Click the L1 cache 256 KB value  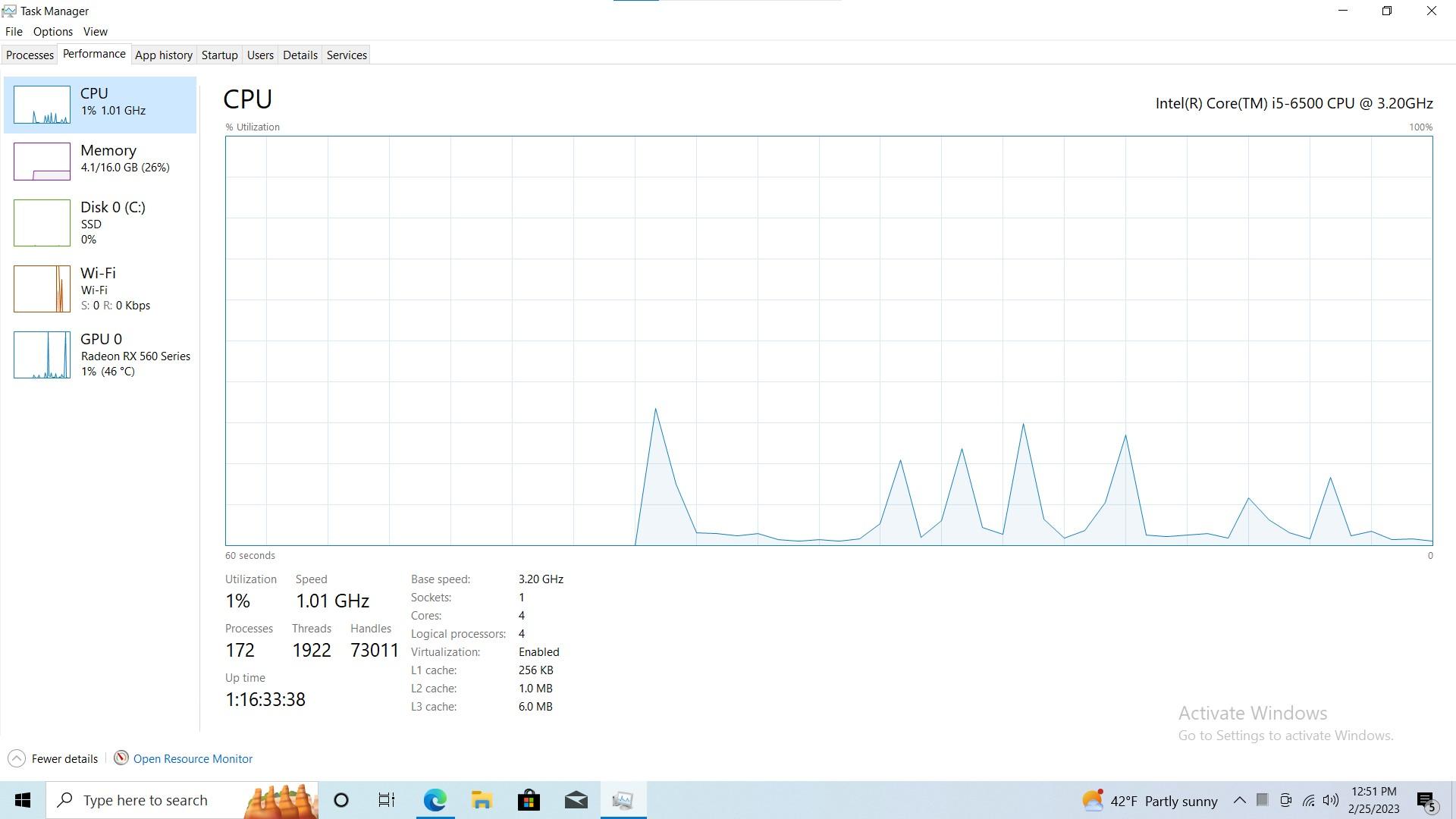pos(536,670)
